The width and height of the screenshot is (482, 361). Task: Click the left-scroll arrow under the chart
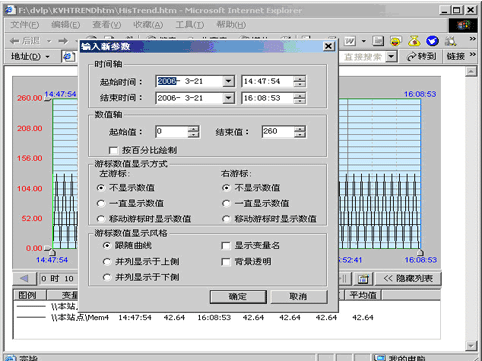click(x=25, y=278)
